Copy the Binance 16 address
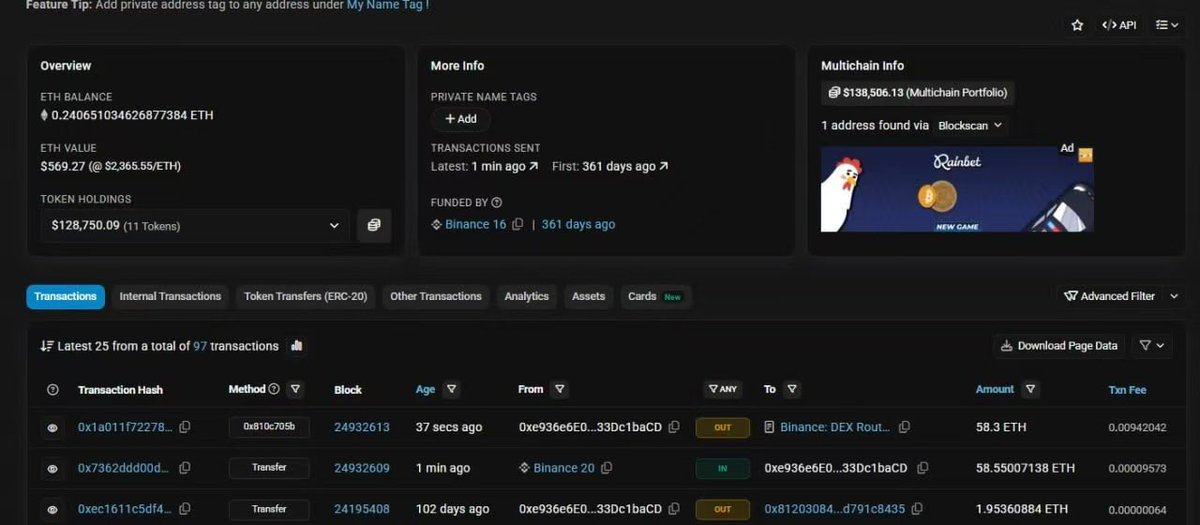 (x=517, y=225)
